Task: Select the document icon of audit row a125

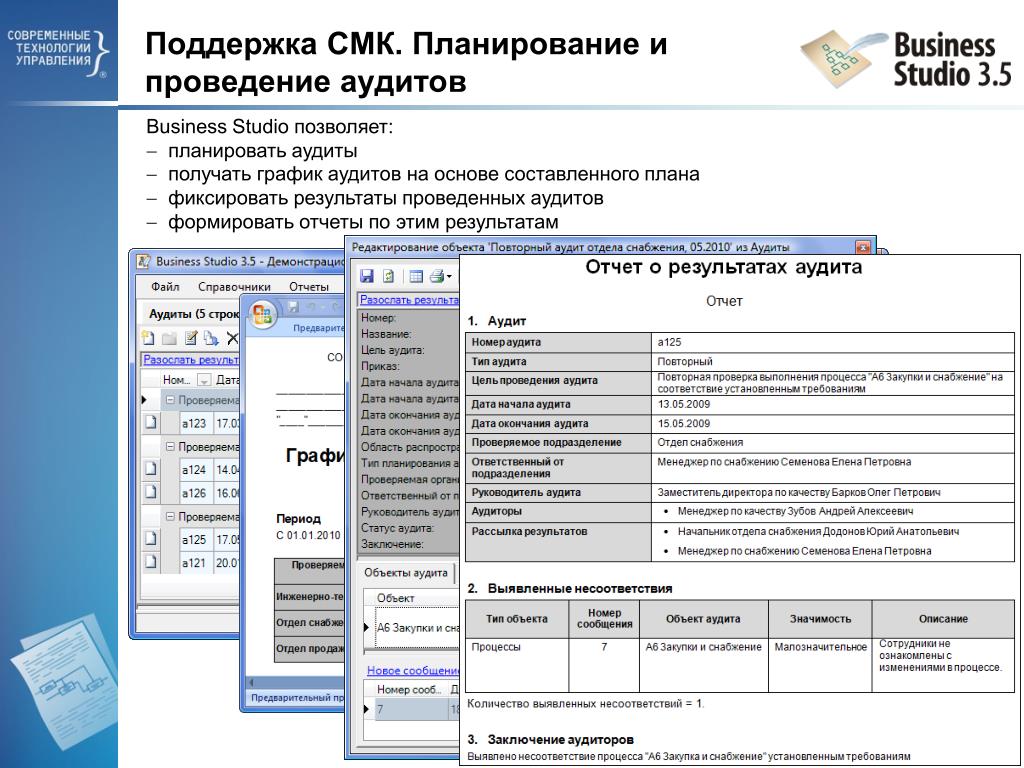Action: [151, 539]
